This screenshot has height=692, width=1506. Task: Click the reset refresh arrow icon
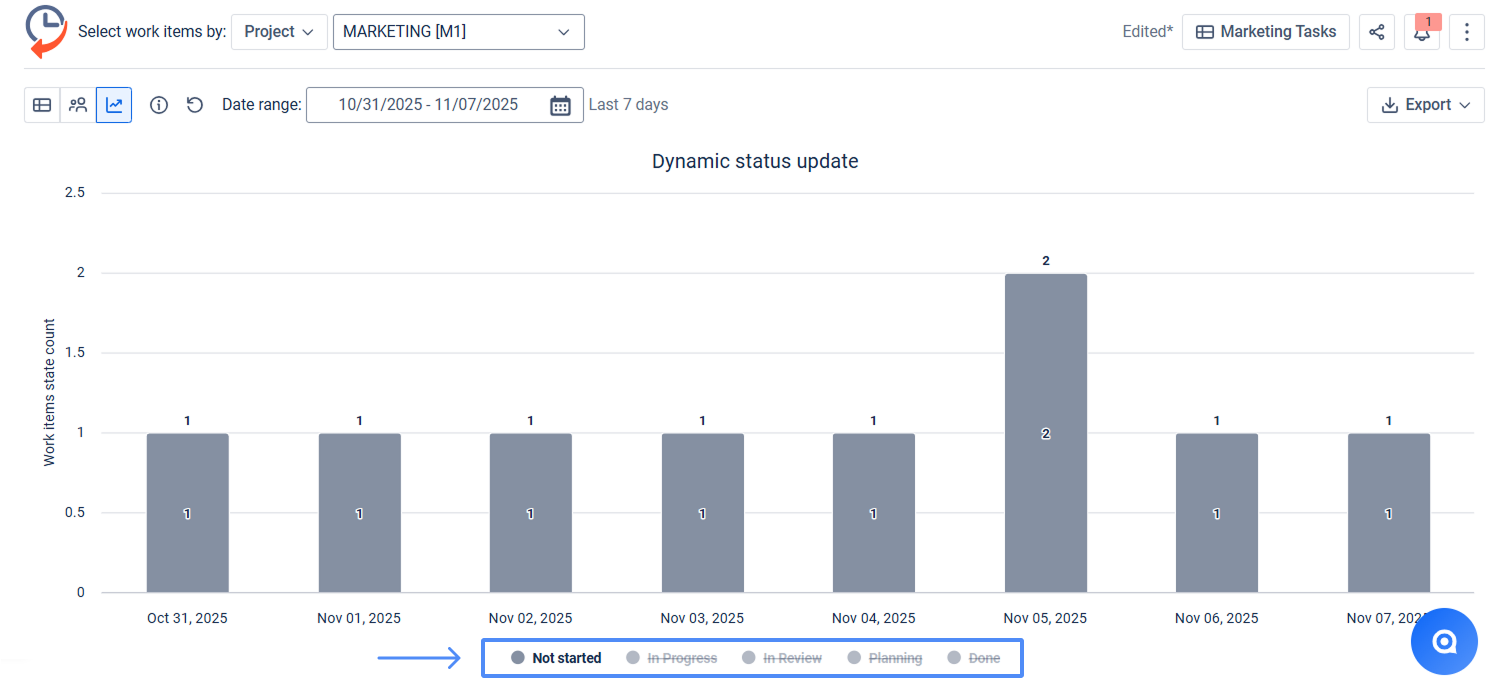pos(195,105)
